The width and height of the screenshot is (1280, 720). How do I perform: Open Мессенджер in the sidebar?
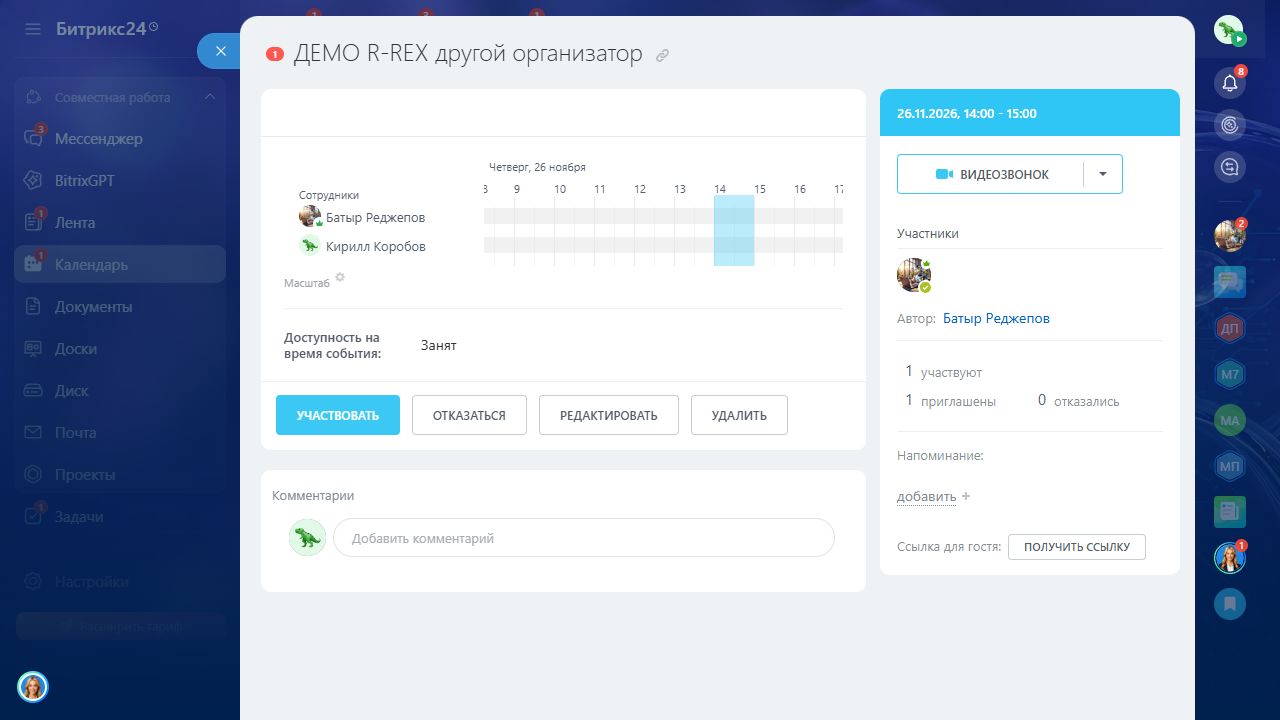point(120,139)
